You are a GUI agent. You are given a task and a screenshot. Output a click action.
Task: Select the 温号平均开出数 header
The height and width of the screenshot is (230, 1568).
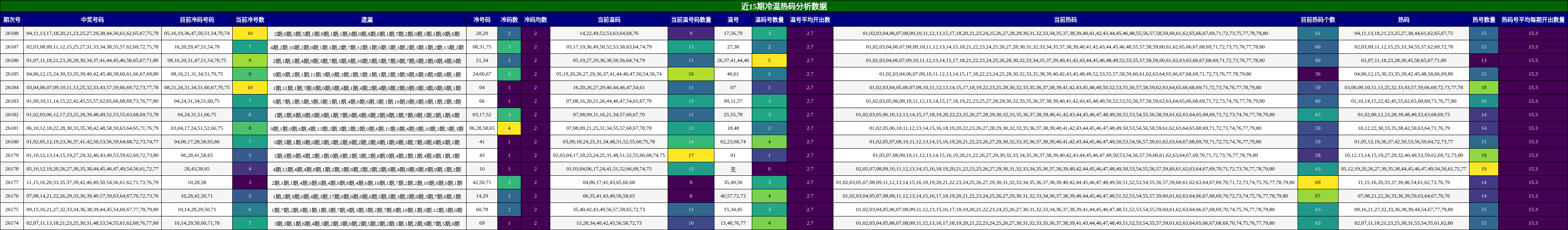(810, 19)
